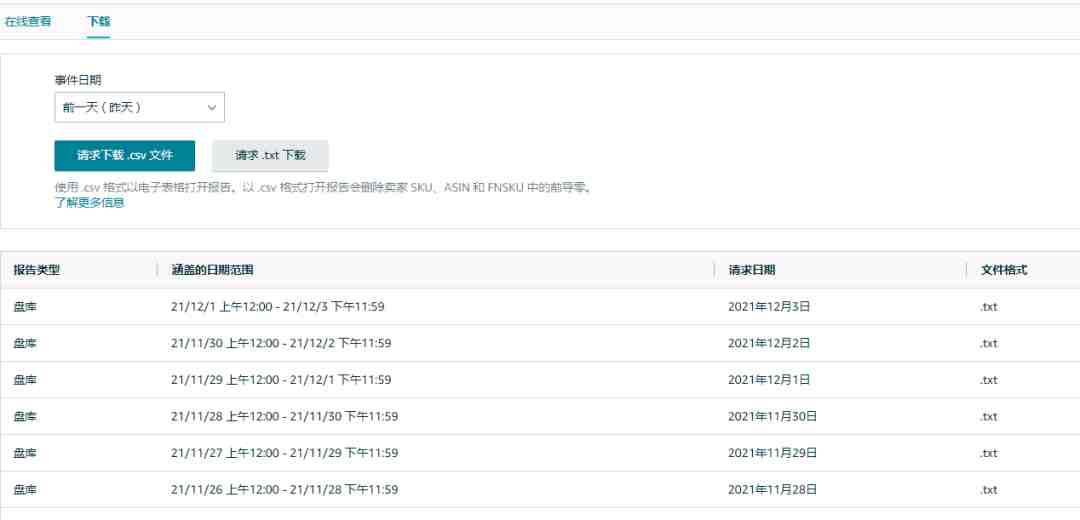The height and width of the screenshot is (520, 1080).
Task: Click request date 2021年12月1日
Action: (769, 379)
